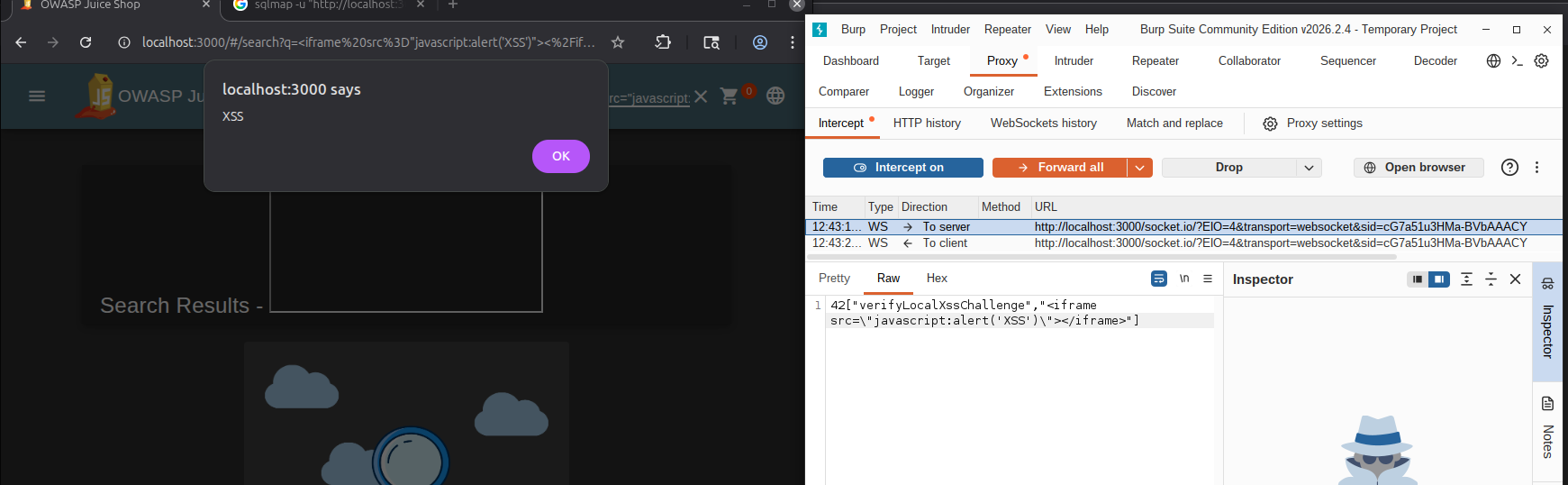
Task: Open the Match and replace sub-tab
Action: click(1174, 123)
